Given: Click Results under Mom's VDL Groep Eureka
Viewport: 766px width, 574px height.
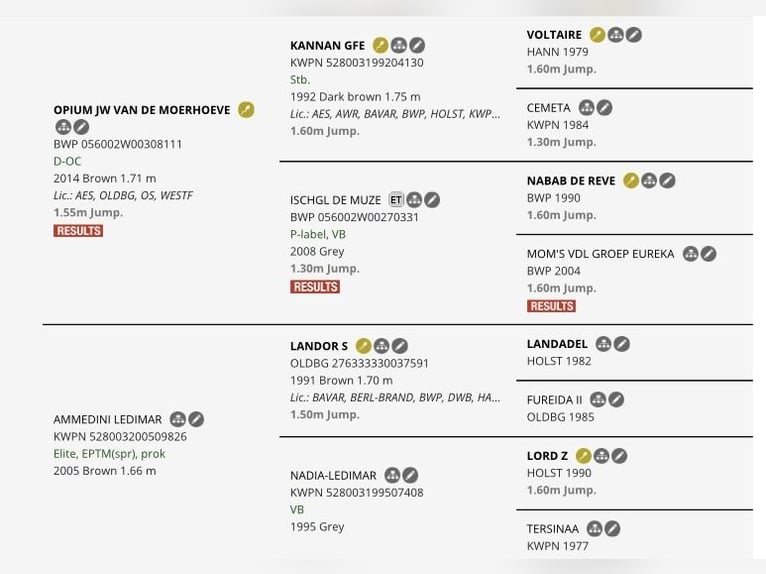Looking at the screenshot, I should tap(552, 306).
